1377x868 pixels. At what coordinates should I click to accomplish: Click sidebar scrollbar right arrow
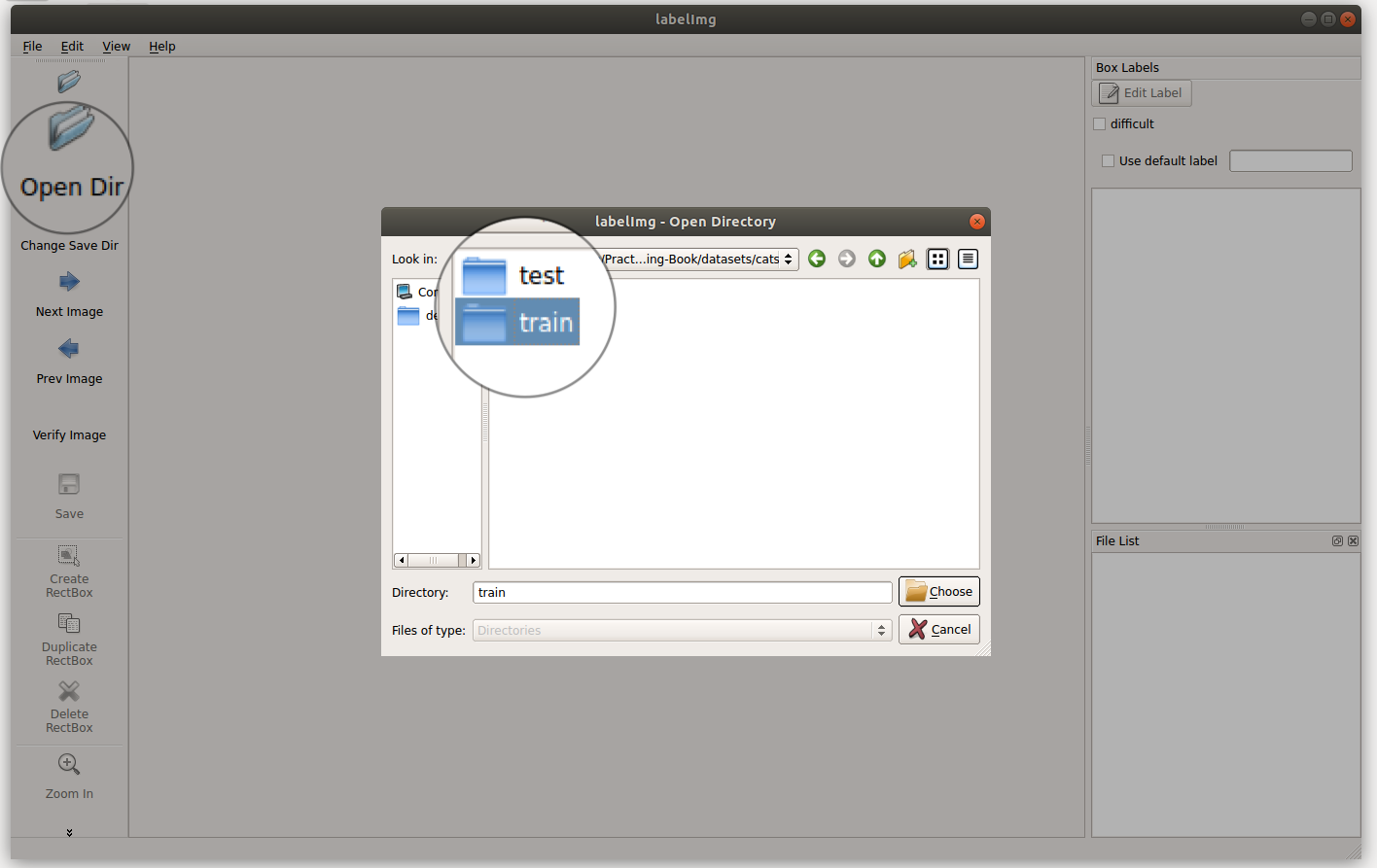click(x=474, y=560)
